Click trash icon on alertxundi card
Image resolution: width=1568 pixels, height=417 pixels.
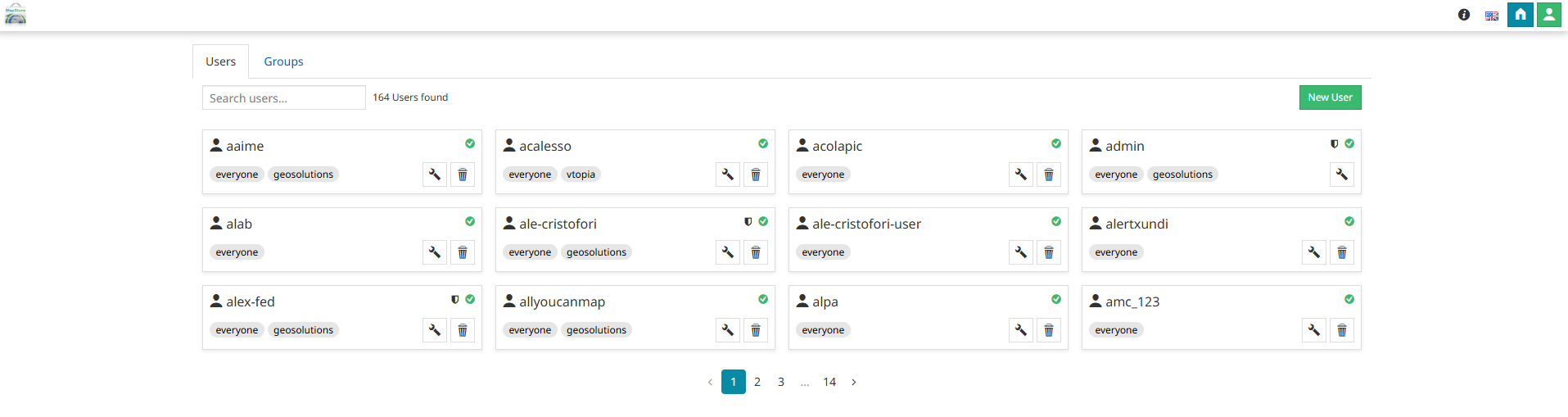[x=1341, y=252]
